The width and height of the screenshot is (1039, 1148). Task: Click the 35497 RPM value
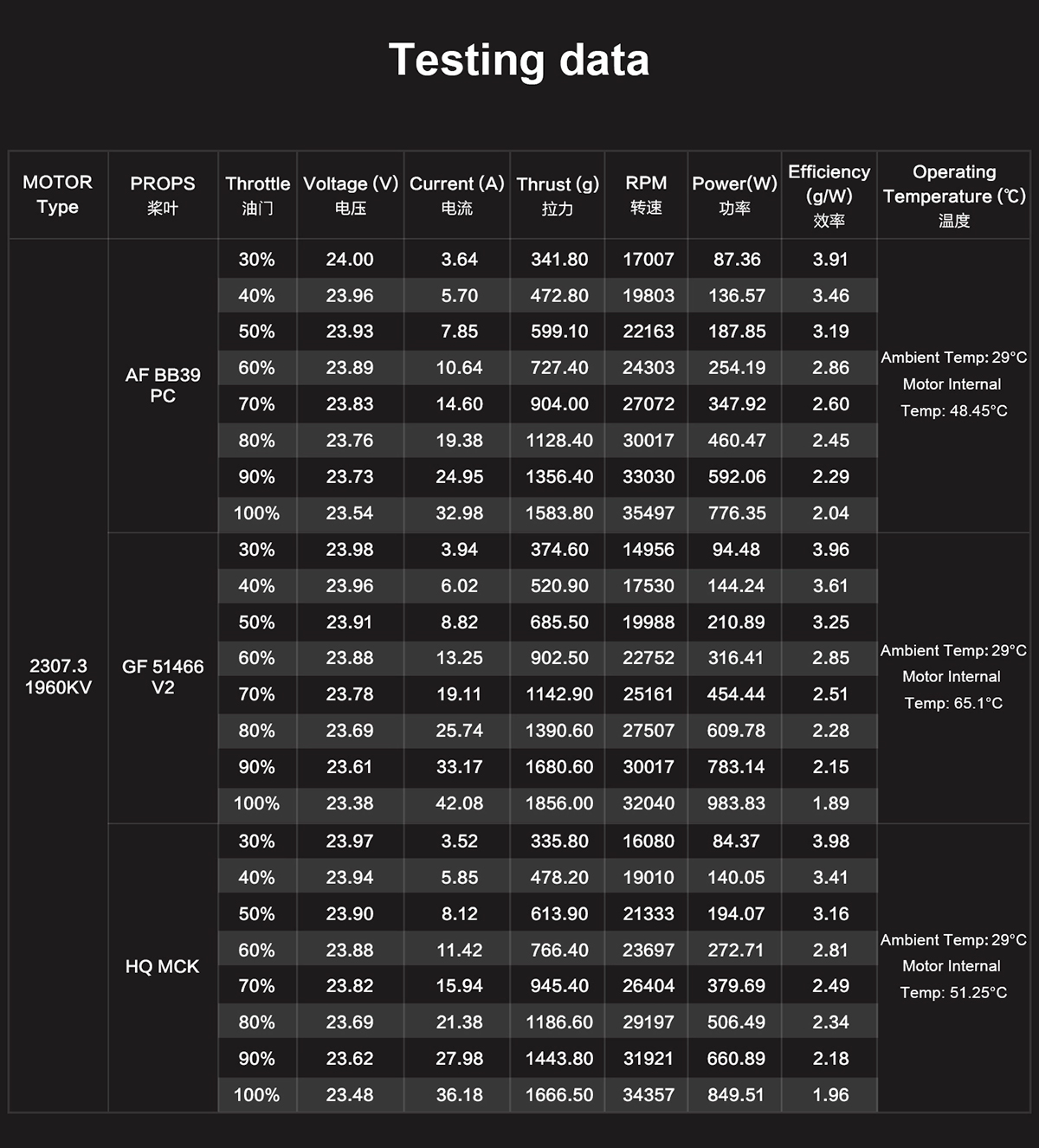(648, 513)
